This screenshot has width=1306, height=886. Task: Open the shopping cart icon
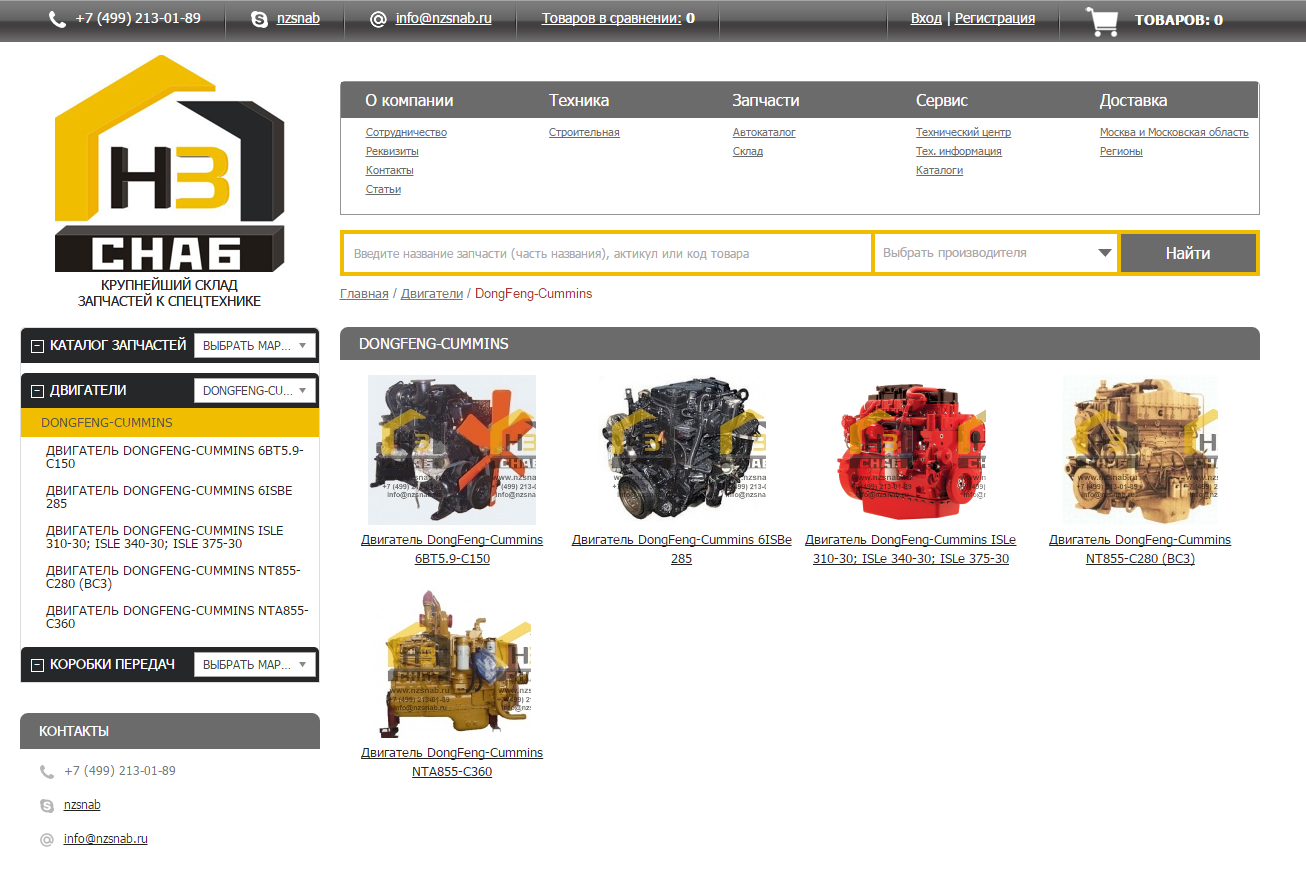(1102, 21)
